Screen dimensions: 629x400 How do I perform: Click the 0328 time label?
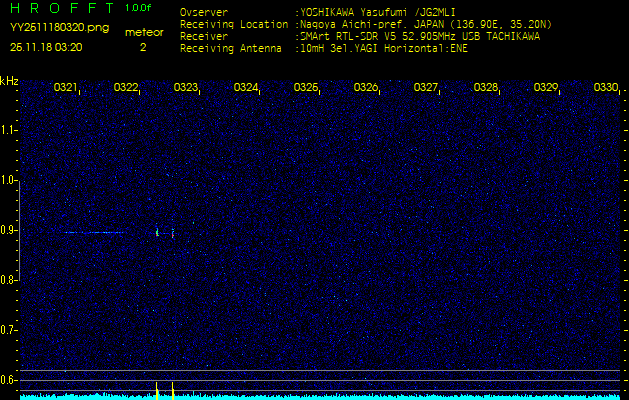(486, 88)
